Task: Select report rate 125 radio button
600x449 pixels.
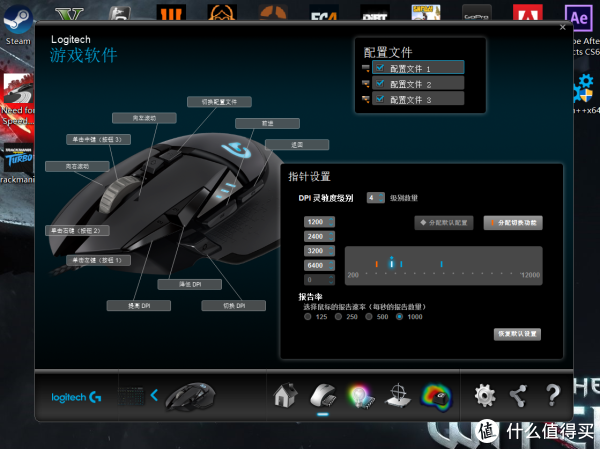Action: click(x=308, y=317)
